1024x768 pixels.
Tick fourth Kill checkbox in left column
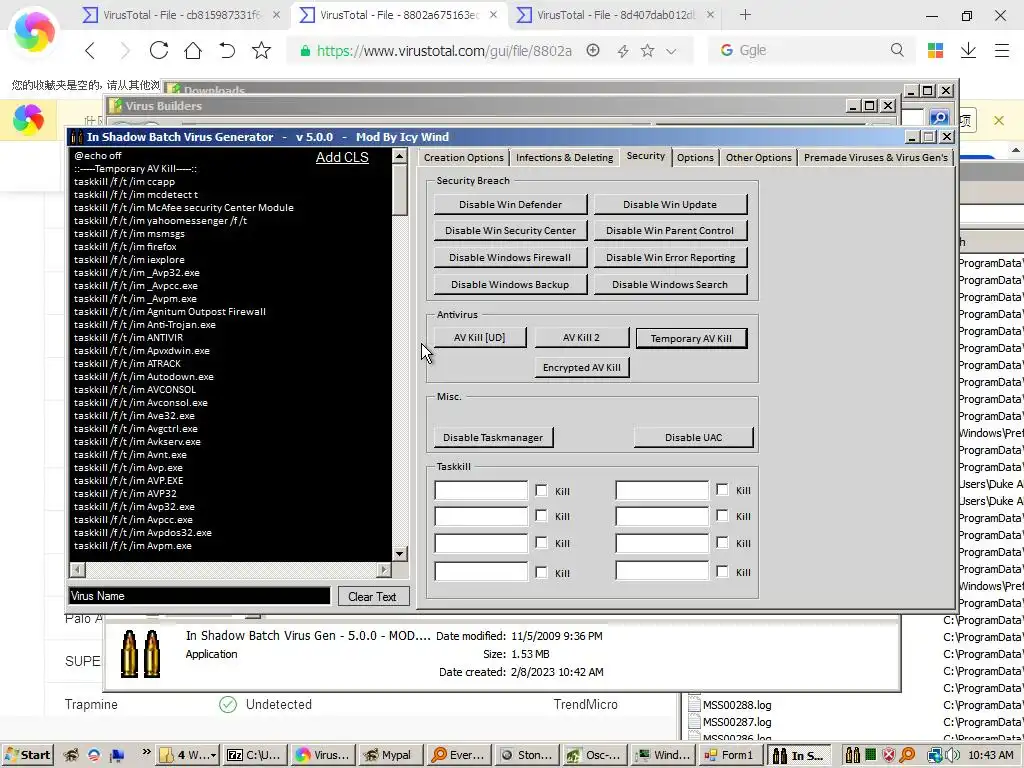[x=541, y=573]
